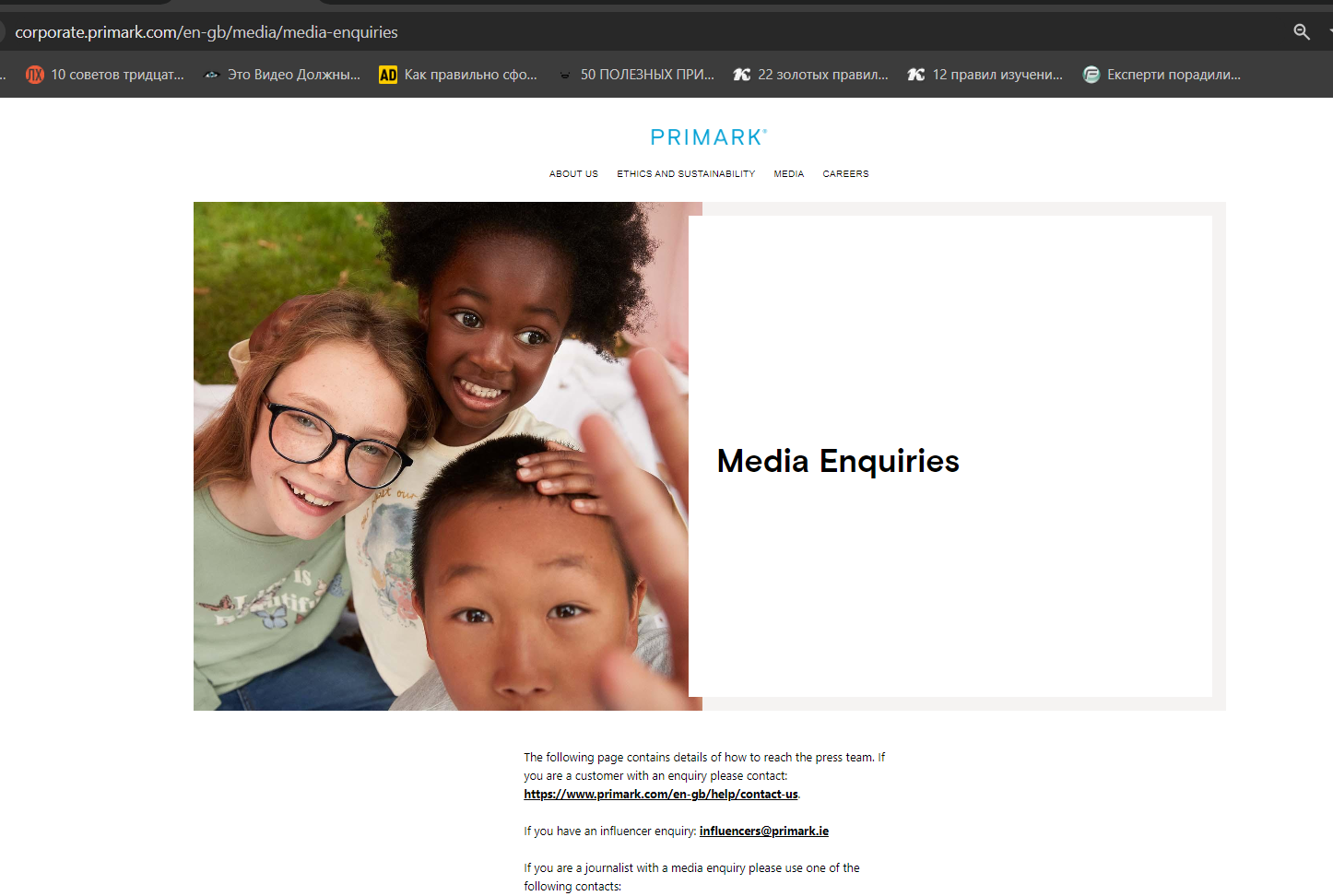Viewport: 1333px width, 896px height.
Task: Click the 'The following page contains details' sentence
Action: pos(704,767)
